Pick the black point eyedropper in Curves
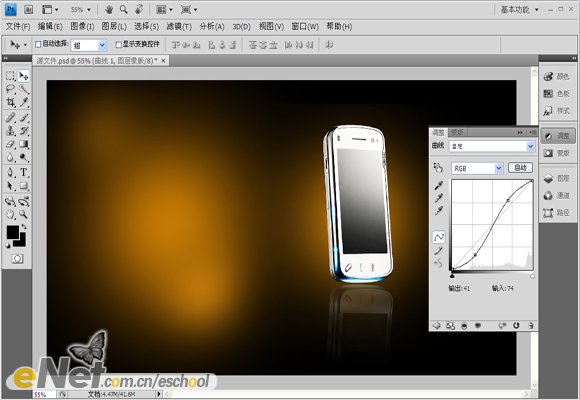This screenshot has width=580, height=400. point(439,185)
